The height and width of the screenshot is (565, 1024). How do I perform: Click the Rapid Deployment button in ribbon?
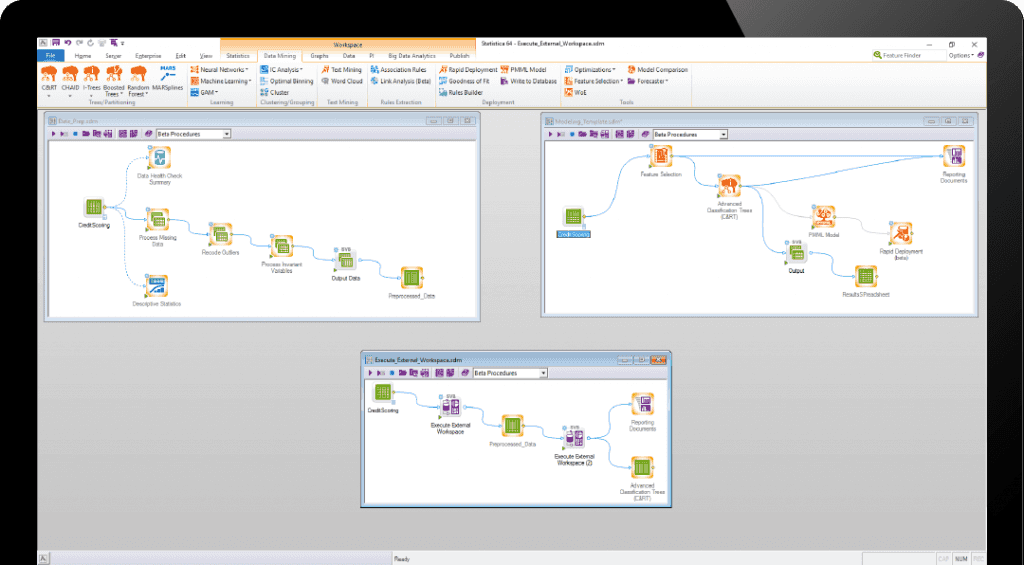pyautogui.click(x=468, y=70)
